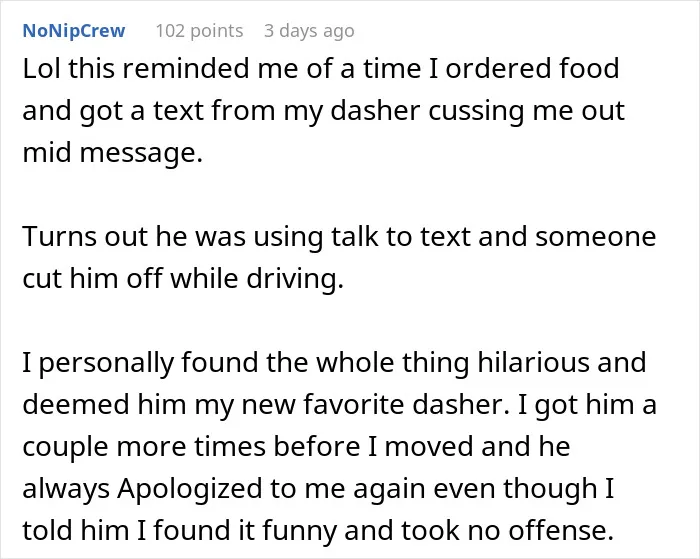
Task: Click the phrase cussing me out
Action: [x=527, y=111]
